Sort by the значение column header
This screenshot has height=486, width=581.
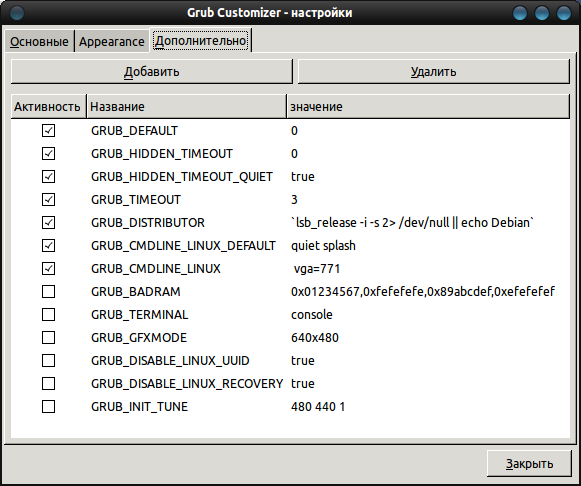click(428, 107)
